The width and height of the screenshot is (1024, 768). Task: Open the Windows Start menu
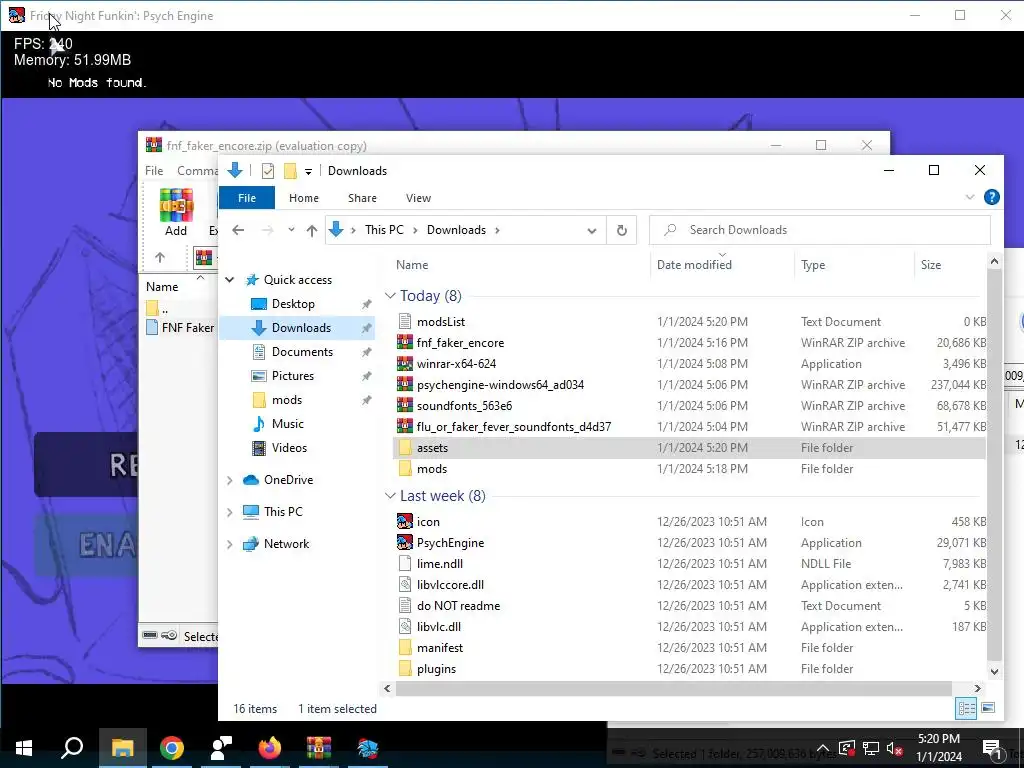tap(24, 748)
